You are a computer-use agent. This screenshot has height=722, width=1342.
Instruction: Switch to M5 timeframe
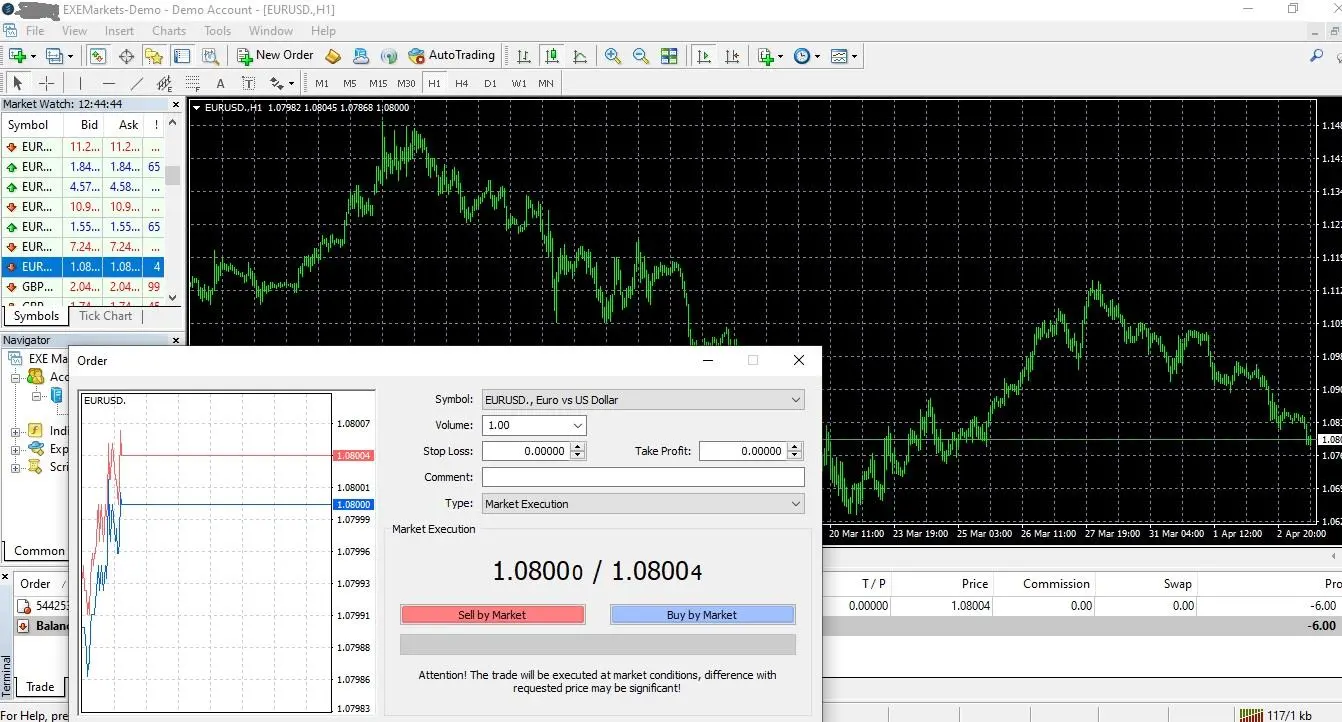click(349, 83)
